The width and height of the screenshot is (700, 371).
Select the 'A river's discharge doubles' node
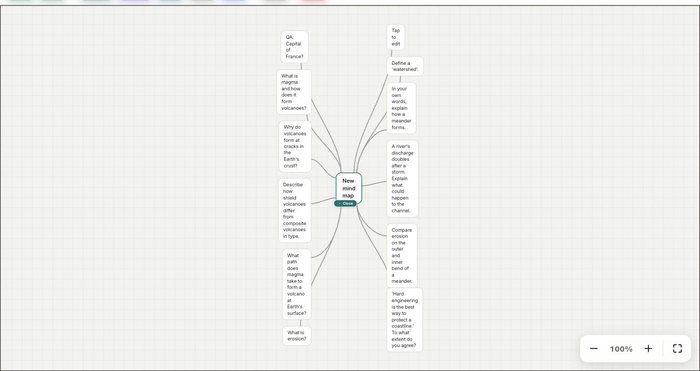(x=402, y=178)
